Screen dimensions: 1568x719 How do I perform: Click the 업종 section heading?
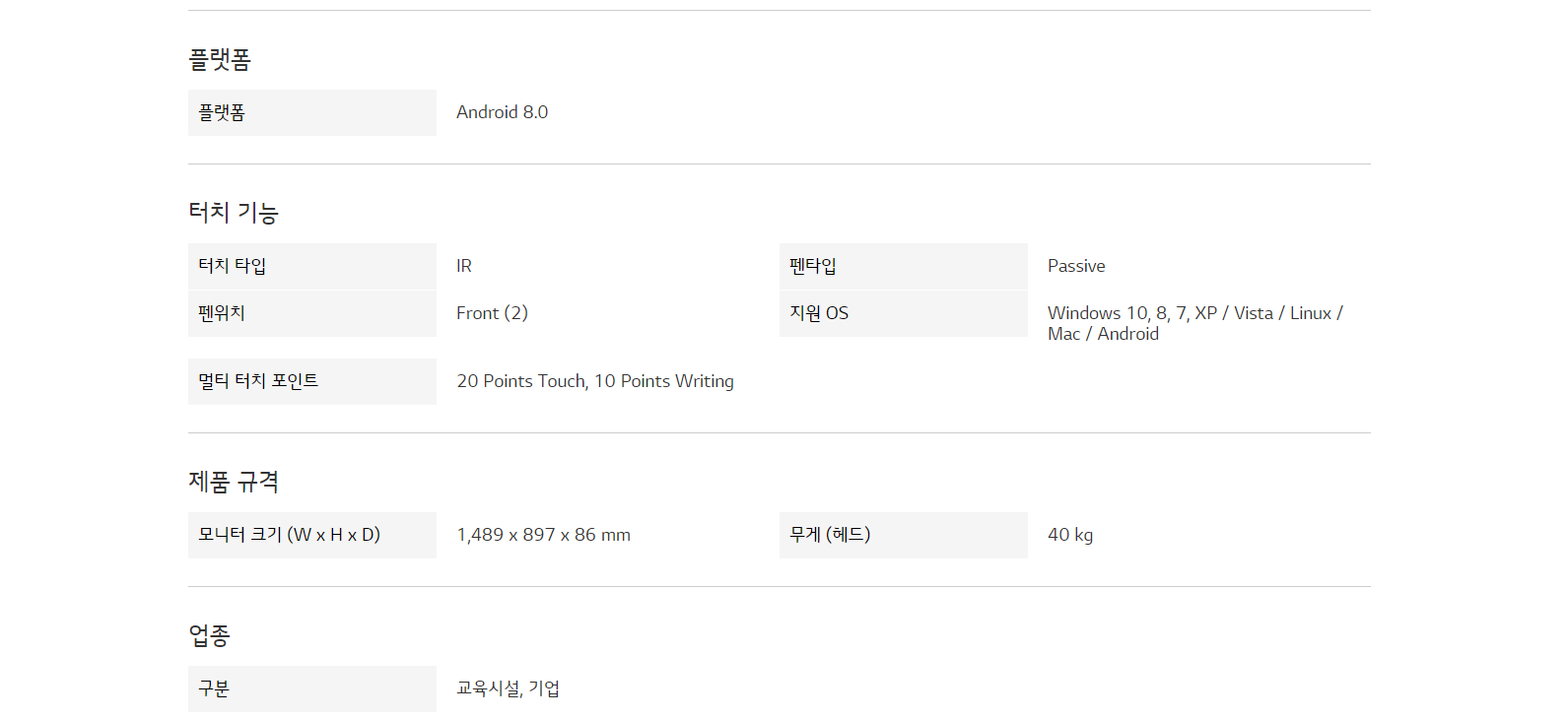(x=209, y=635)
